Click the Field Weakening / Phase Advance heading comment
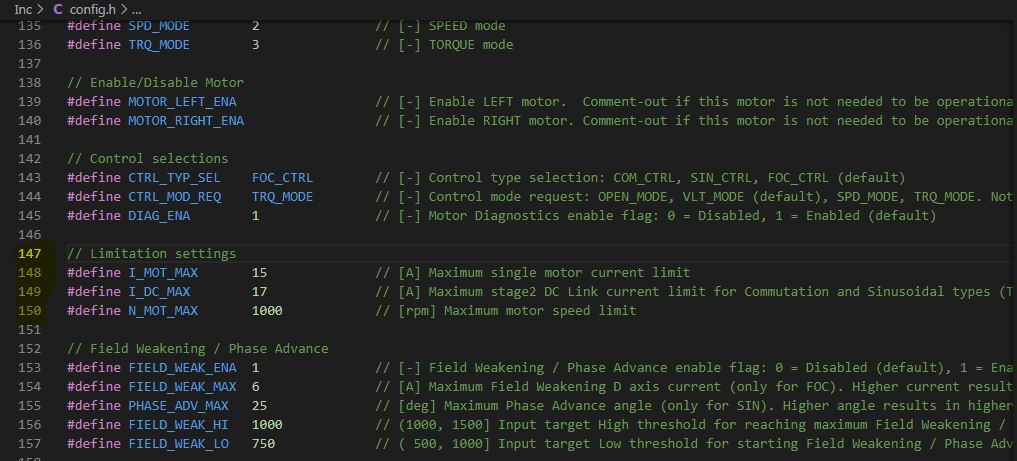 click(x=197, y=349)
